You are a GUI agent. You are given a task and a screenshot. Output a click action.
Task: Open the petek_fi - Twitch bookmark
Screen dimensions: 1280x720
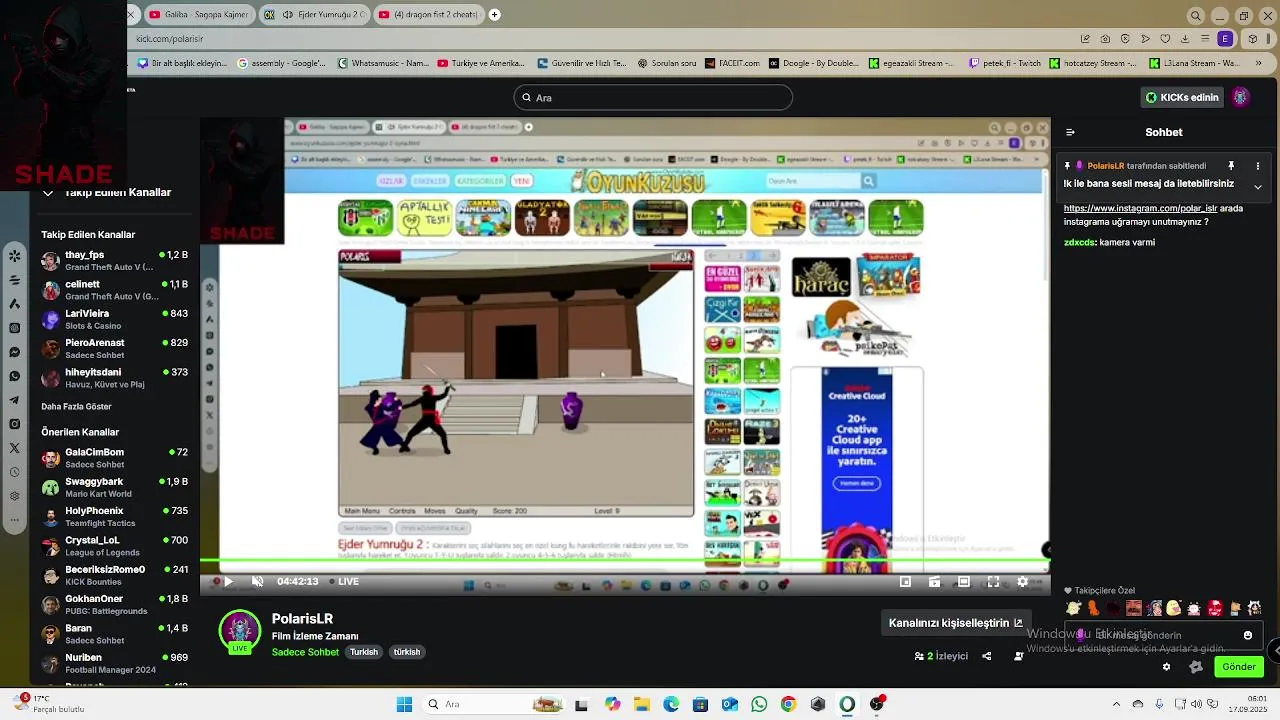(1004, 63)
